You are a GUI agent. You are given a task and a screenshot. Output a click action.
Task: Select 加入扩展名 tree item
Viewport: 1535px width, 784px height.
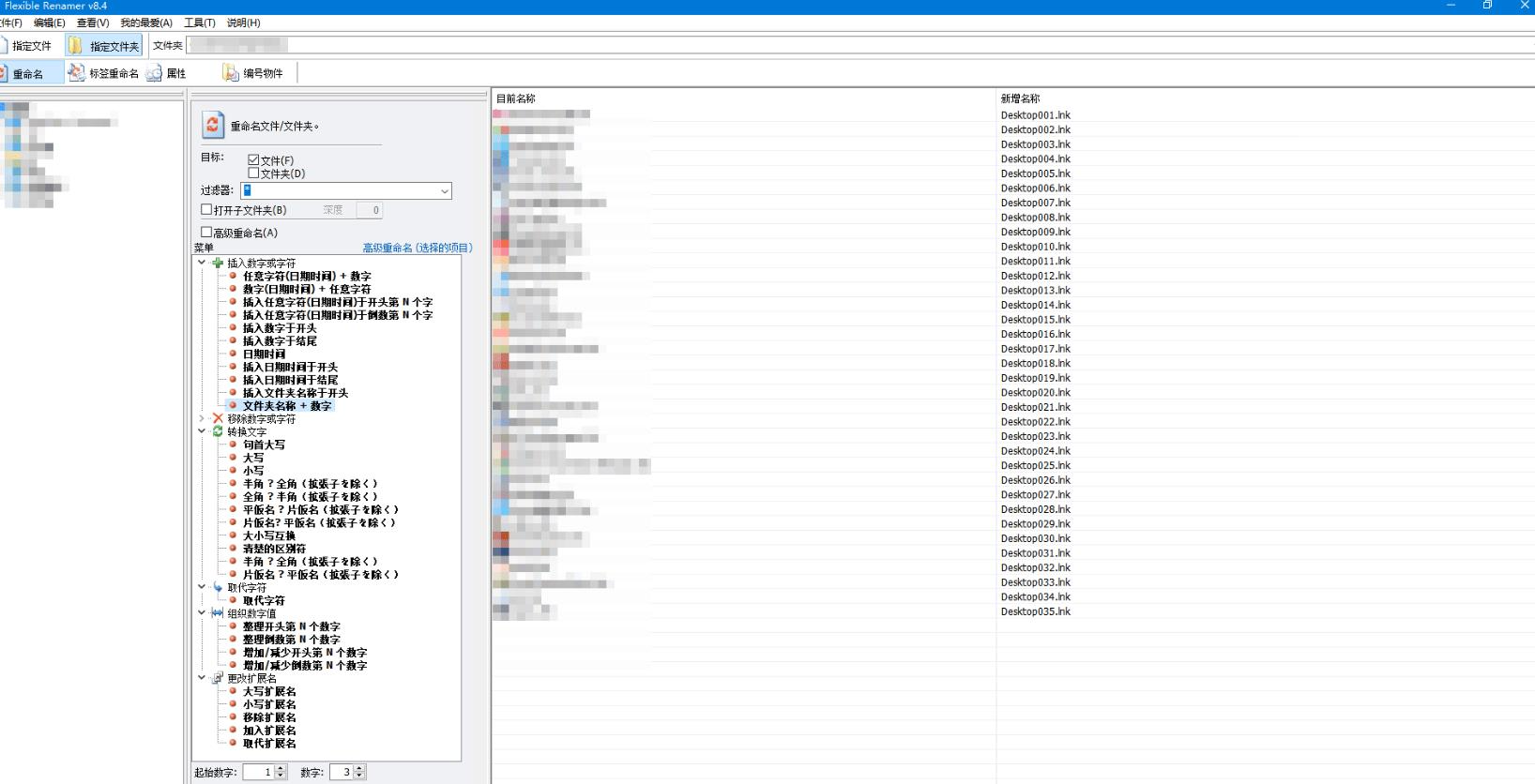point(269,731)
